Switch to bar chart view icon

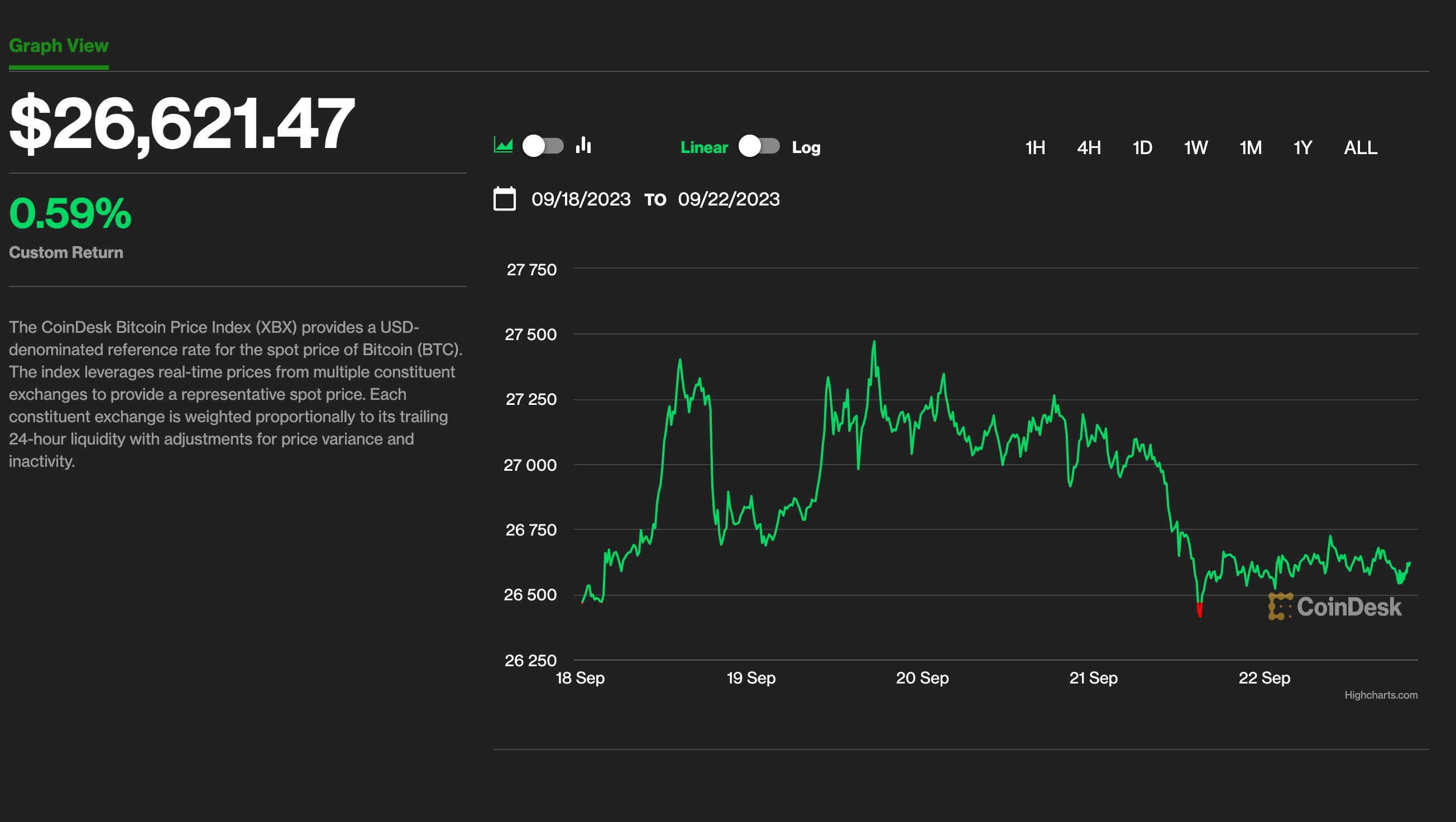tap(583, 147)
